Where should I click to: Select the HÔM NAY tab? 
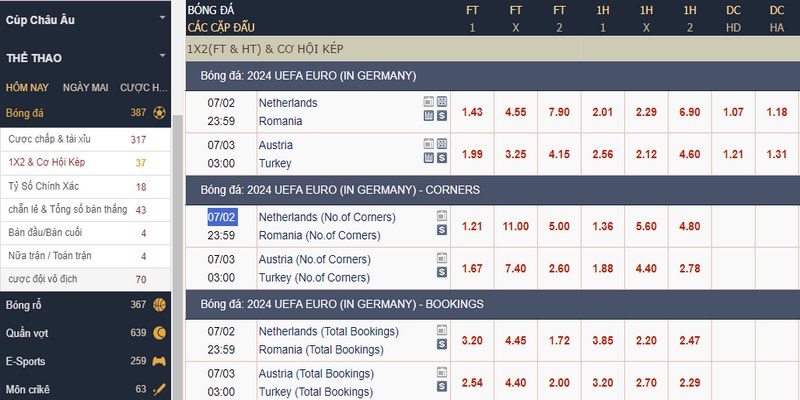click(x=27, y=88)
